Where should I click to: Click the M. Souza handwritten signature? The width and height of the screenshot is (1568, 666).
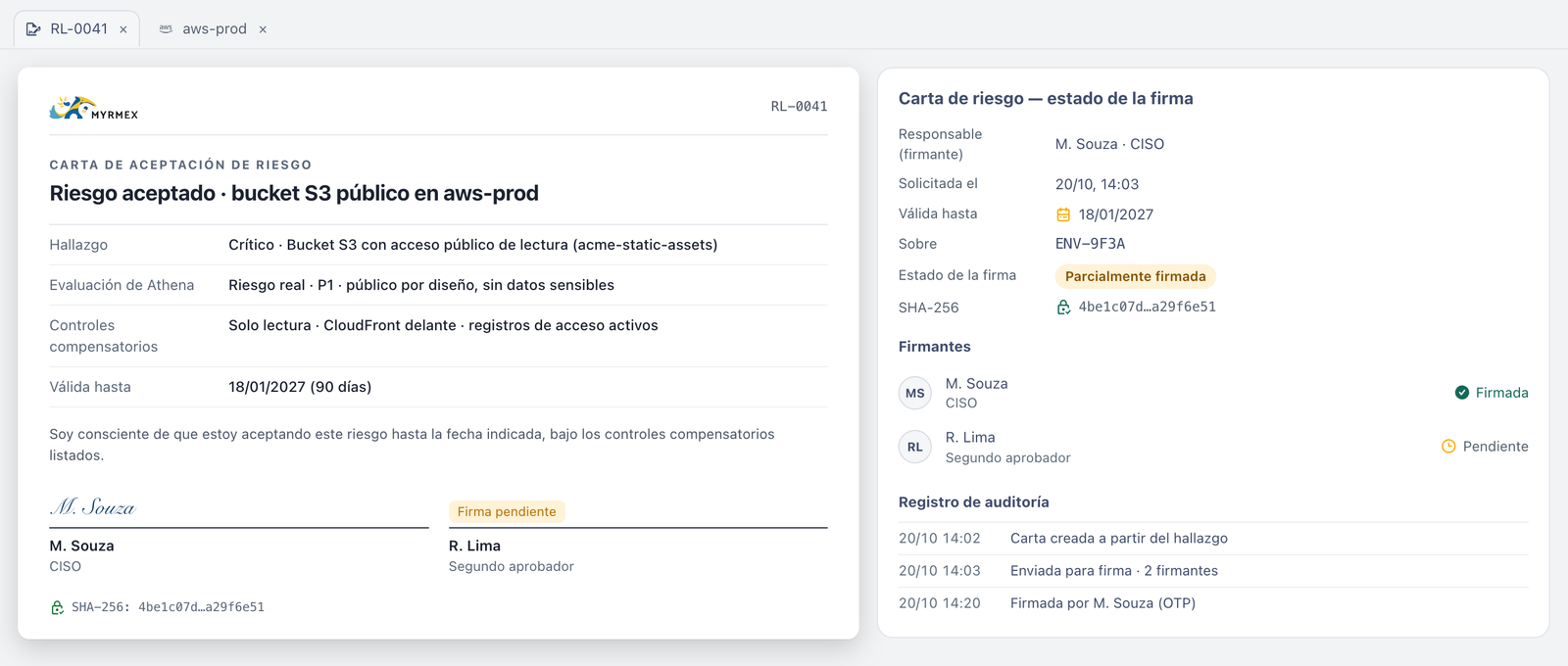click(x=92, y=506)
